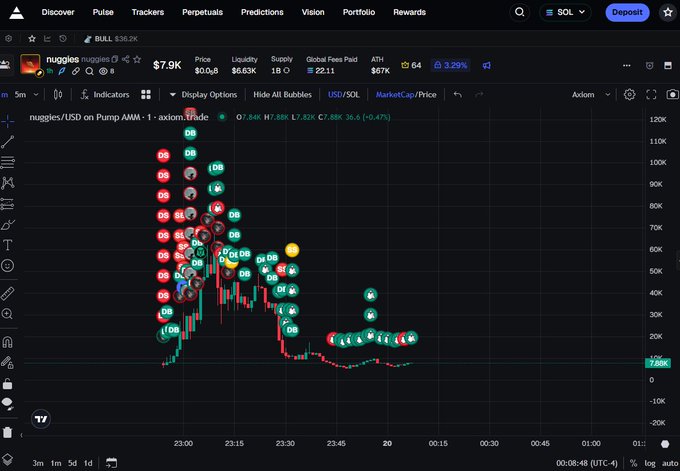Take a chart snapshot with camera
Viewport: 680px width, 471px height.
click(x=673, y=95)
